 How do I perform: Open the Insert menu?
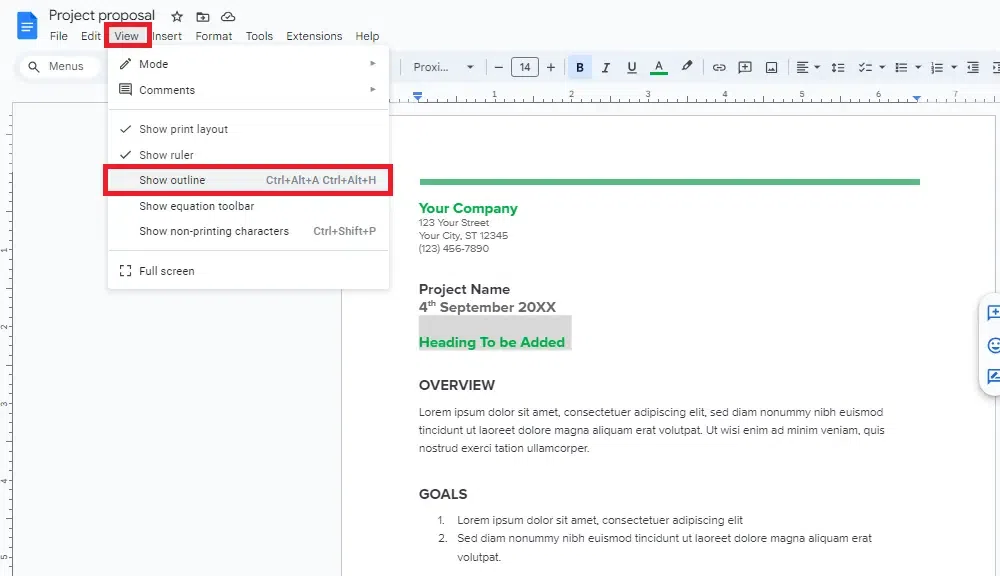pyautogui.click(x=167, y=36)
